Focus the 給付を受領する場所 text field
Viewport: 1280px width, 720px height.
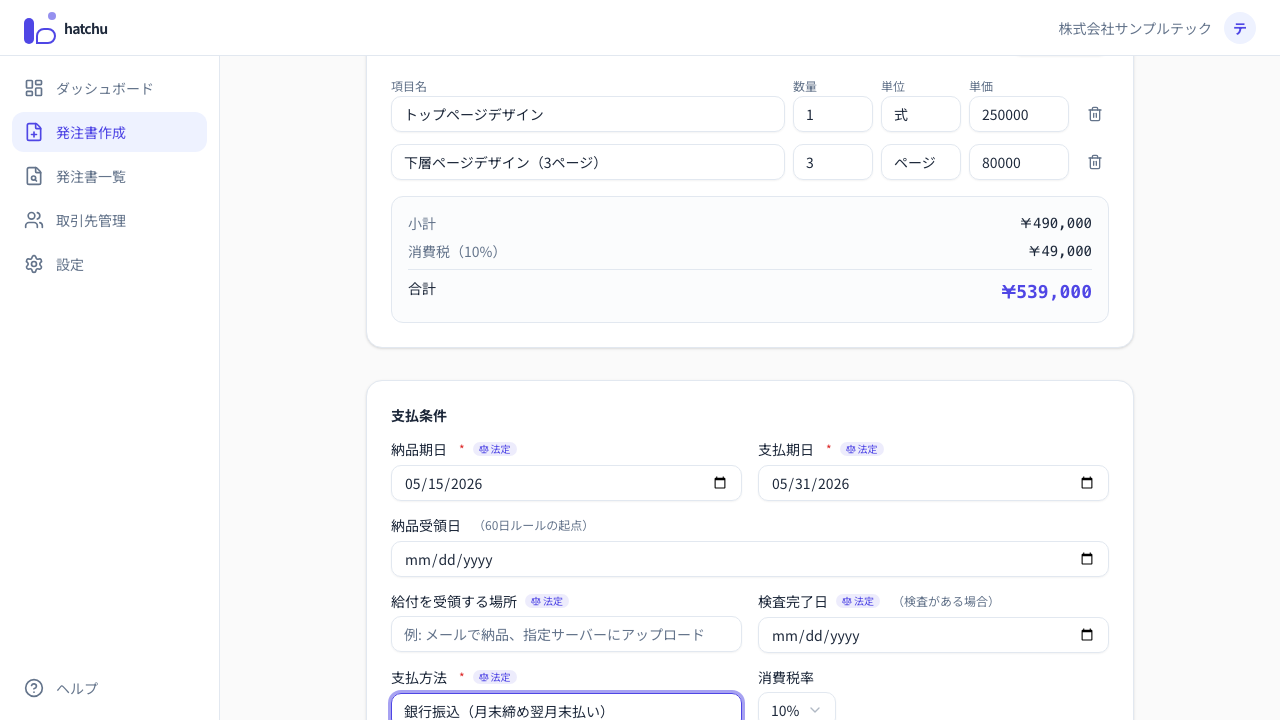click(566, 635)
